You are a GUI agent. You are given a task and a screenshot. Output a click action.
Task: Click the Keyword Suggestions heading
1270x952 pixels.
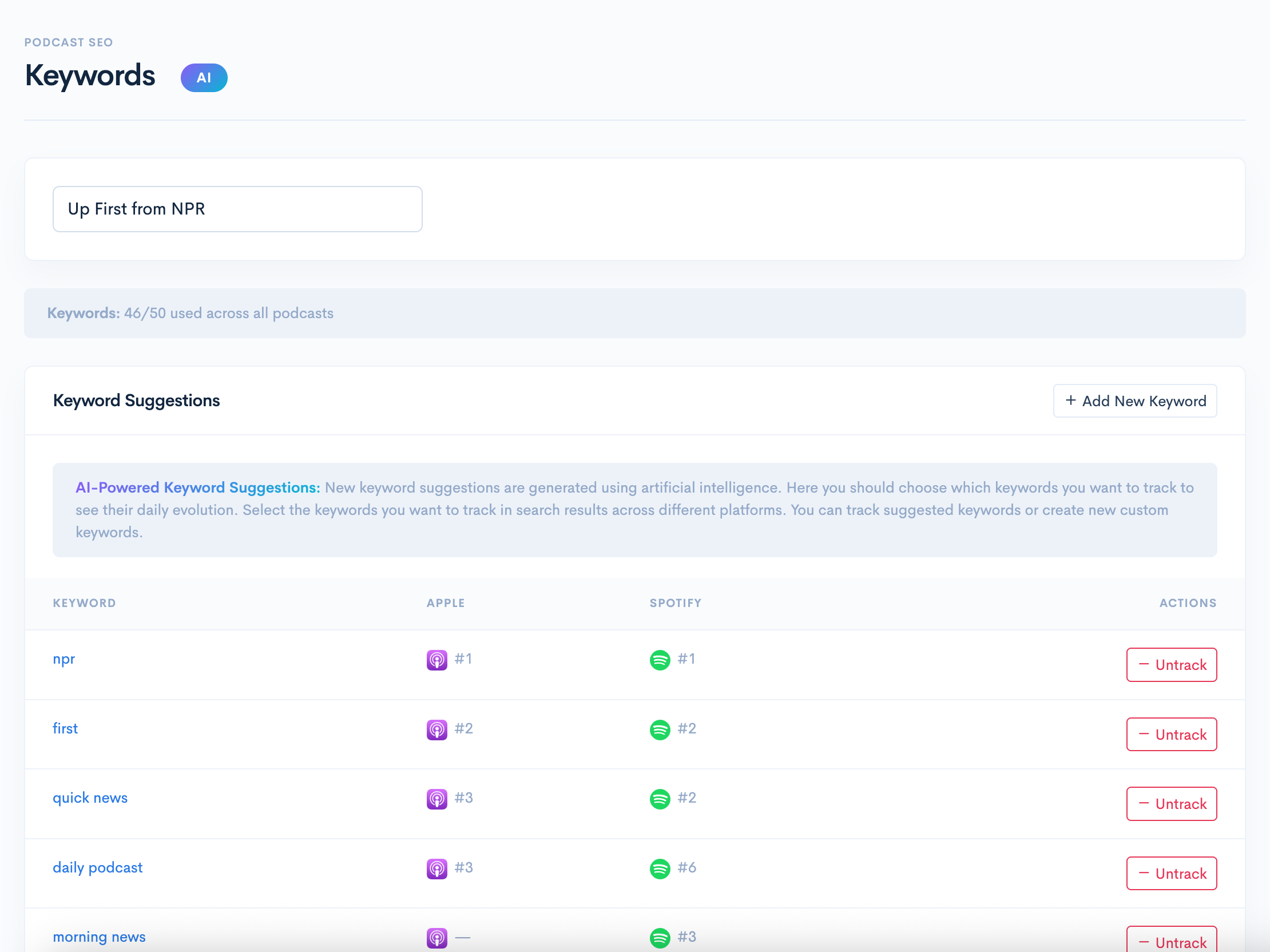(x=136, y=400)
